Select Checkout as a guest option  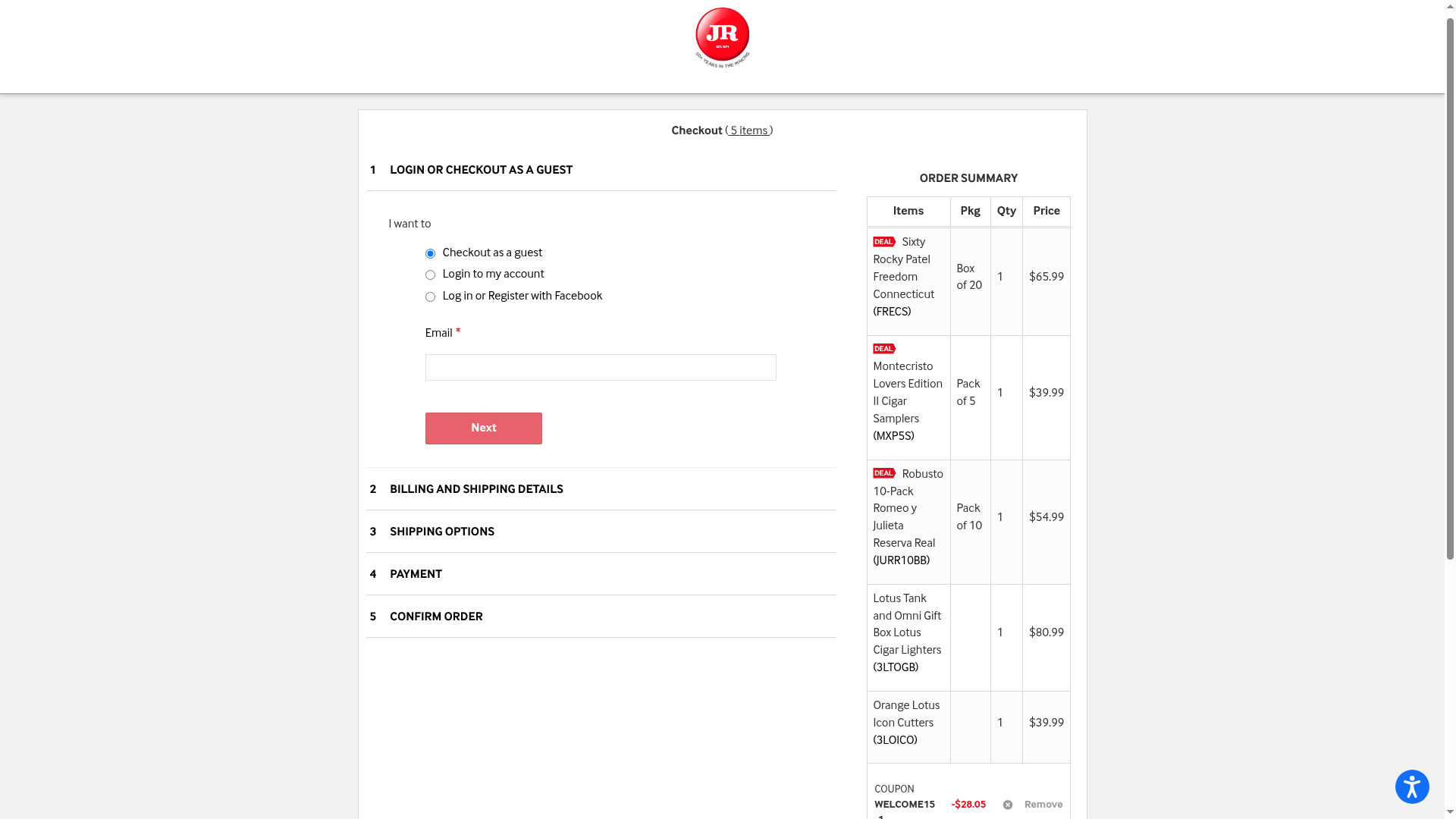pos(430,254)
